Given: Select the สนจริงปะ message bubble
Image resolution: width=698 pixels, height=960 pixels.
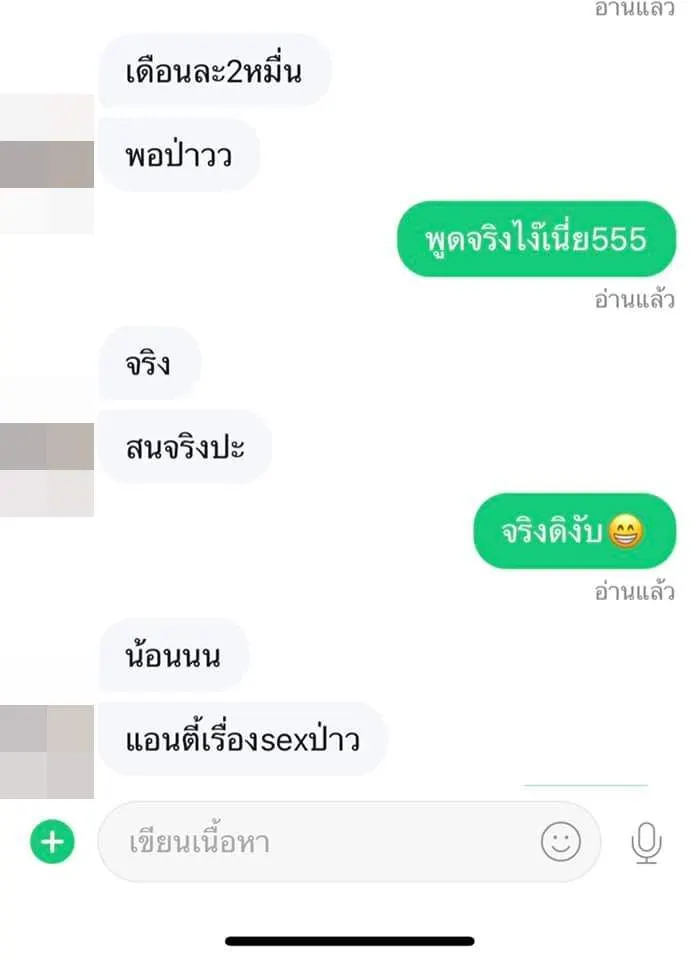Looking at the screenshot, I should (x=185, y=447).
